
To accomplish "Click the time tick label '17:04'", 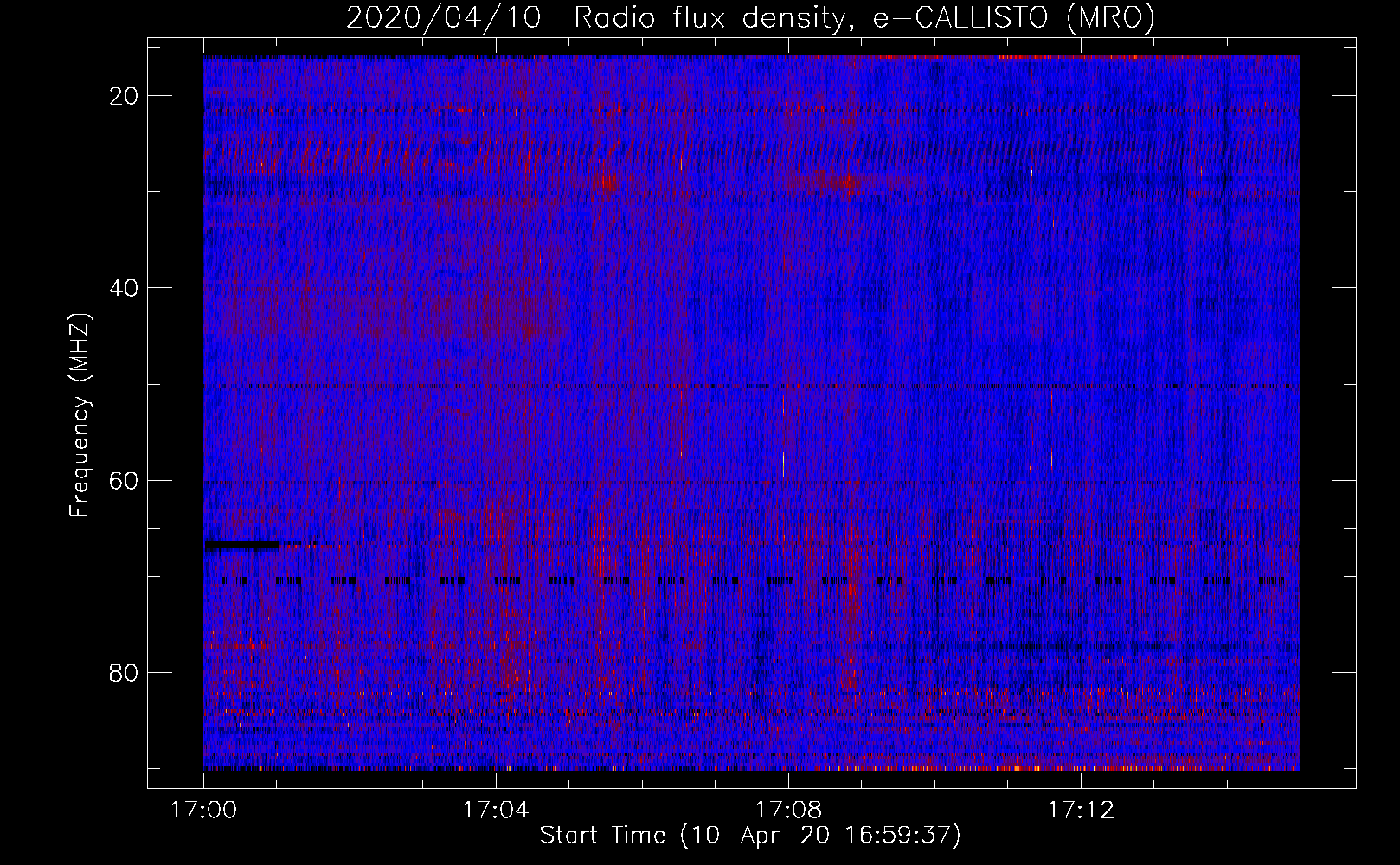I will pyautogui.click(x=496, y=811).
